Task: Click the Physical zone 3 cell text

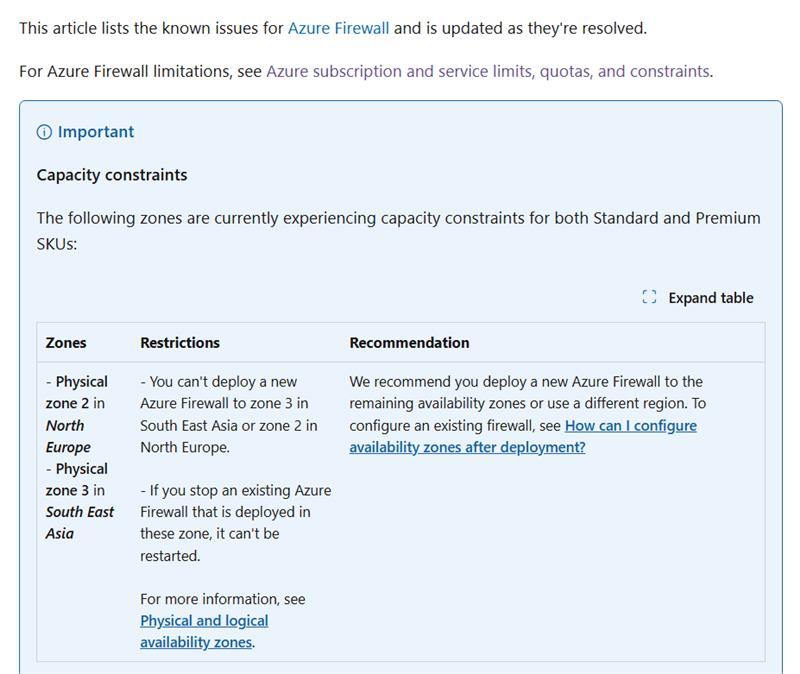Action: 77,480
